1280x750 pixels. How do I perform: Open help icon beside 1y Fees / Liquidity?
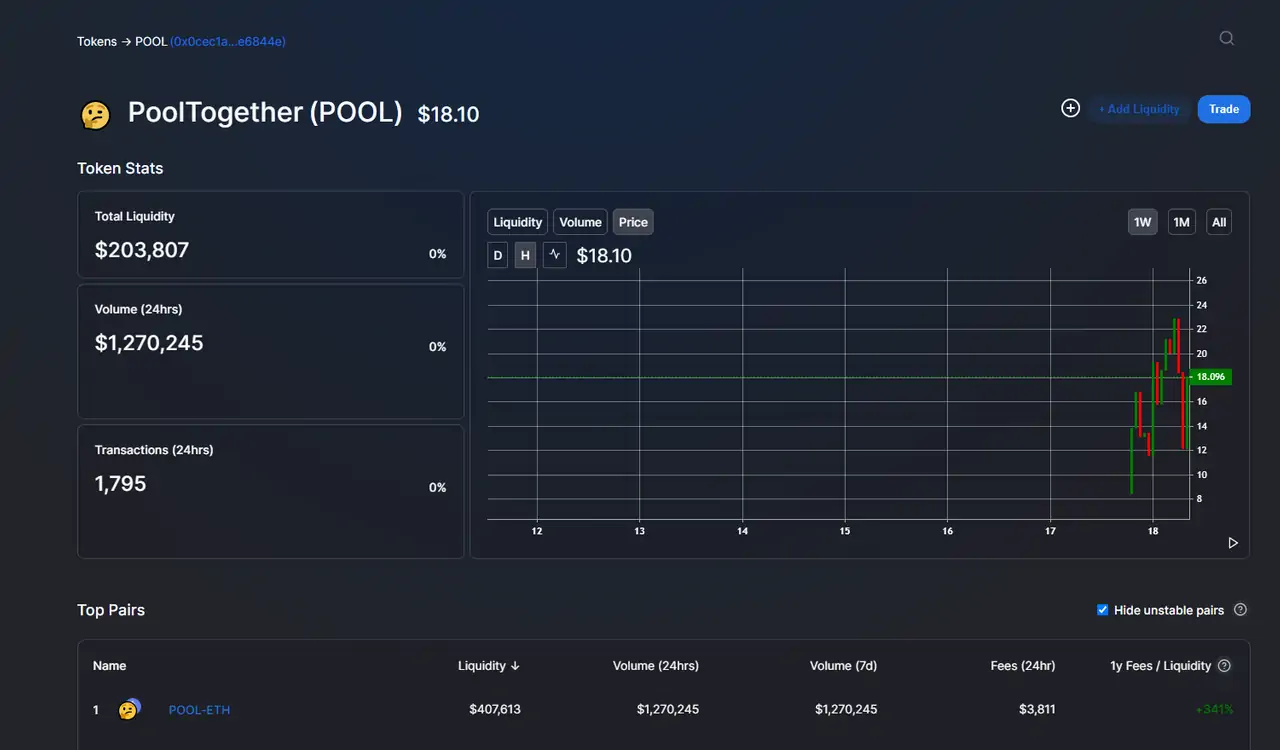click(x=1224, y=666)
